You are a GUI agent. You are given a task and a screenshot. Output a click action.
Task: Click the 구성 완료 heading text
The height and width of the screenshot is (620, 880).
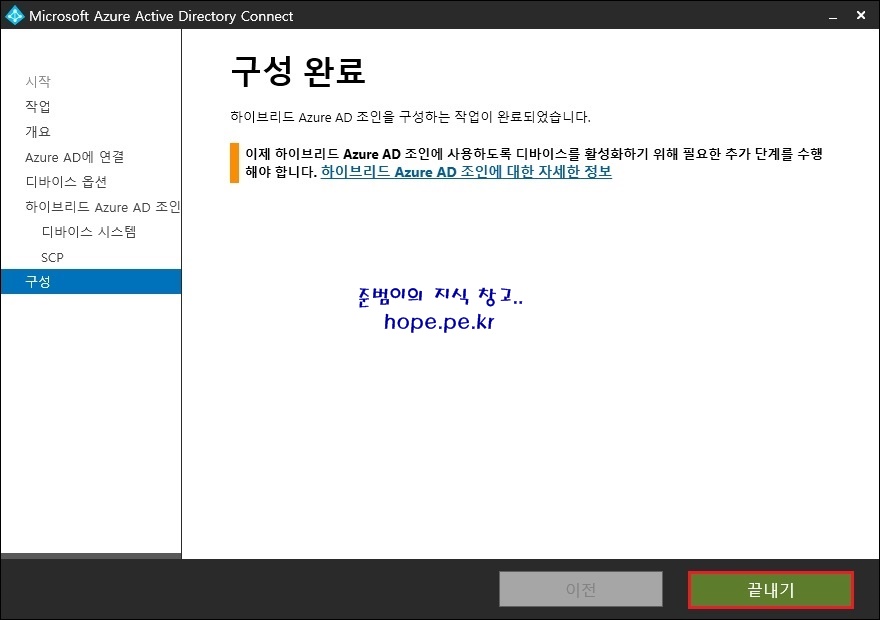(298, 72)
